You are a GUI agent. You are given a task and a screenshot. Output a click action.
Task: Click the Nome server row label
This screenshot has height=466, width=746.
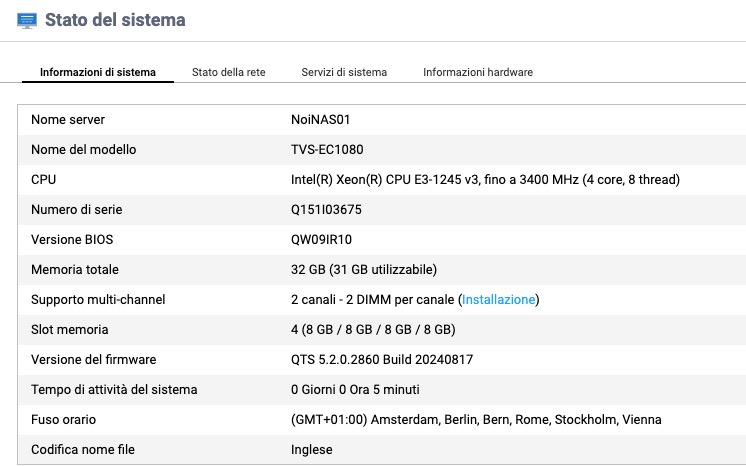point(68,120)
